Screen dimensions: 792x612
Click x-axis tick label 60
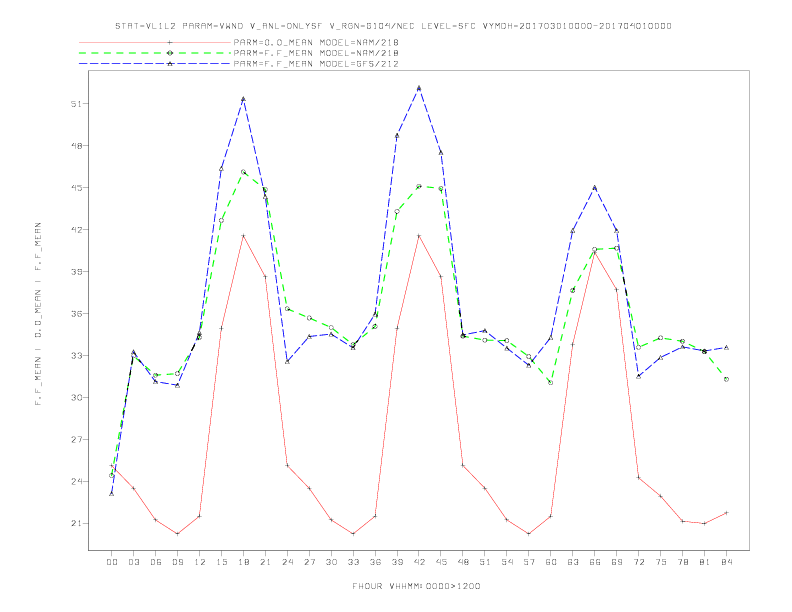pyautogui.click(x=551, y=562)
